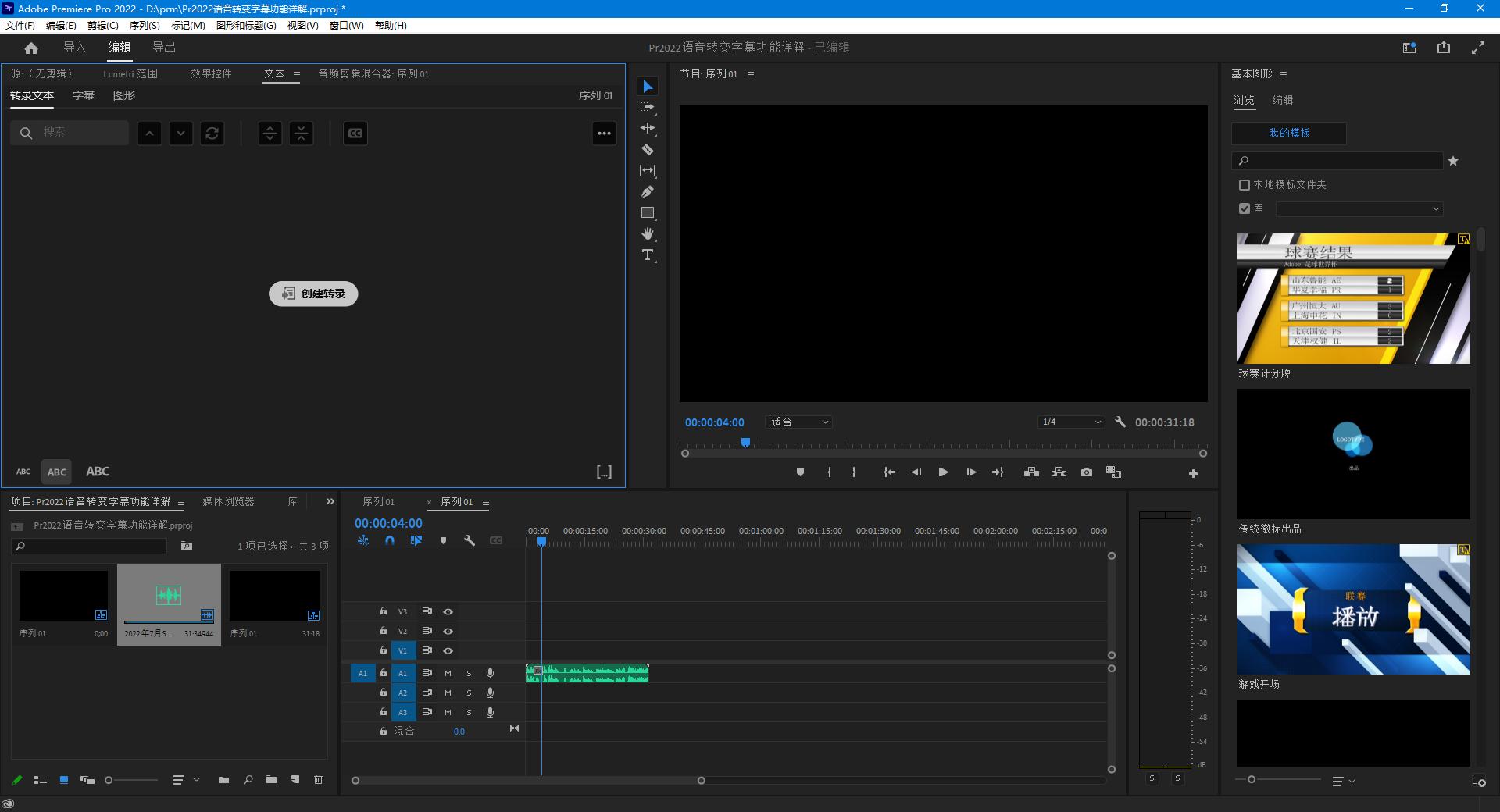Click the Export Frame camera icon
The image size is (1500, 812).
[x=1087, y=472]
